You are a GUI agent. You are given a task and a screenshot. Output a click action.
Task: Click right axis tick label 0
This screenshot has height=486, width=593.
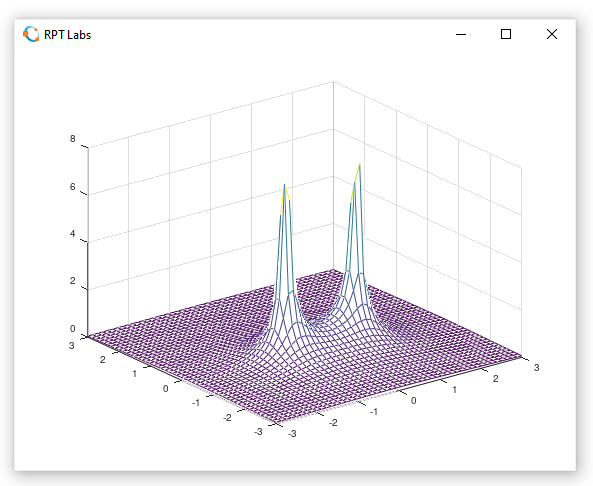click(x=413, y=401)
